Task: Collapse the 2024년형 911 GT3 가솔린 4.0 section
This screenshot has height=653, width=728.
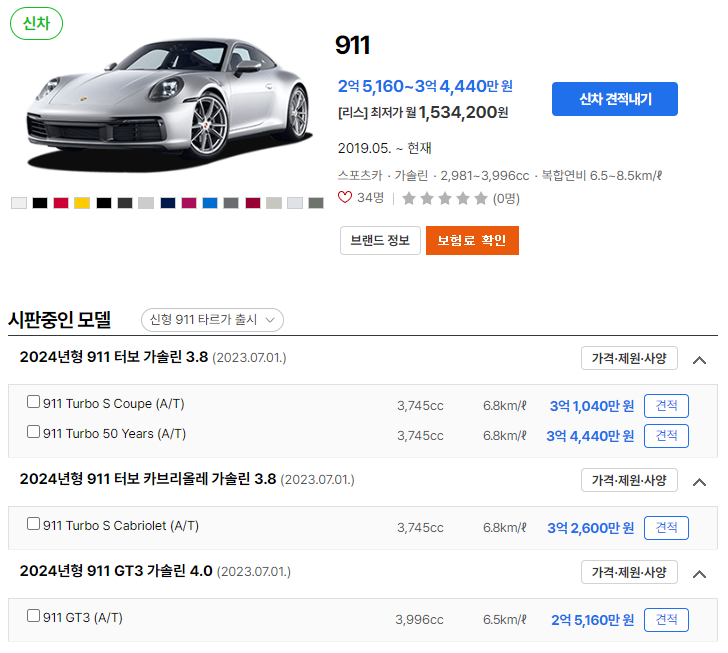Action: click(699, 574)
